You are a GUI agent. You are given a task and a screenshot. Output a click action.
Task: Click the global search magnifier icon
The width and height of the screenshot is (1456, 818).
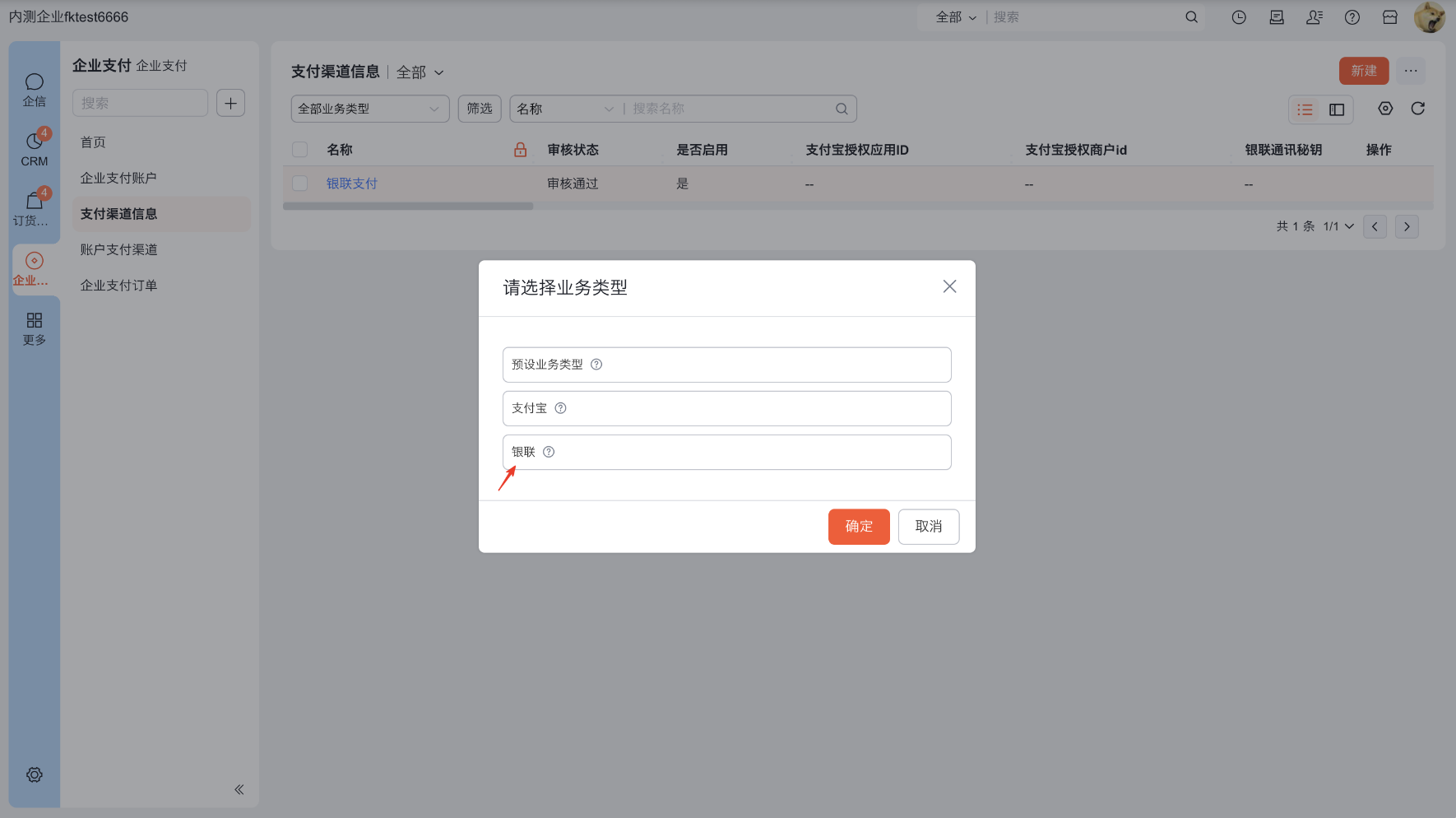click(1191, 16)
